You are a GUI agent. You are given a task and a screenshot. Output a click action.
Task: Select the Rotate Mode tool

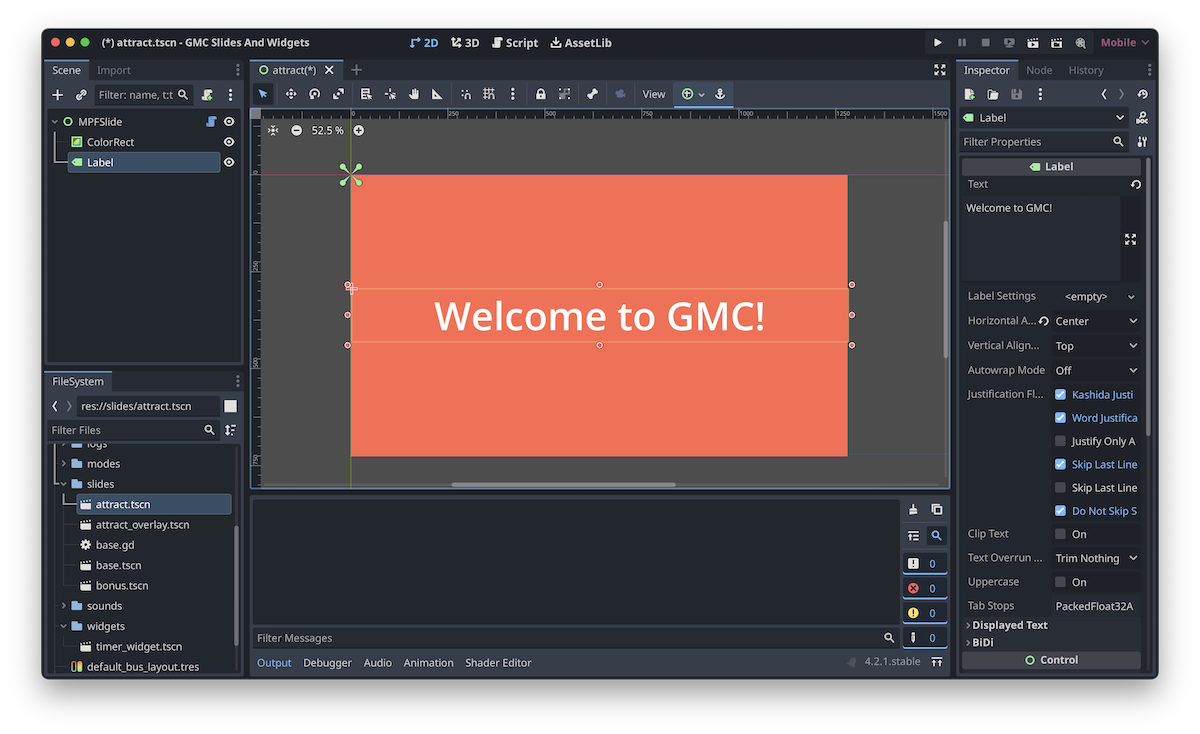click(314, 94)
